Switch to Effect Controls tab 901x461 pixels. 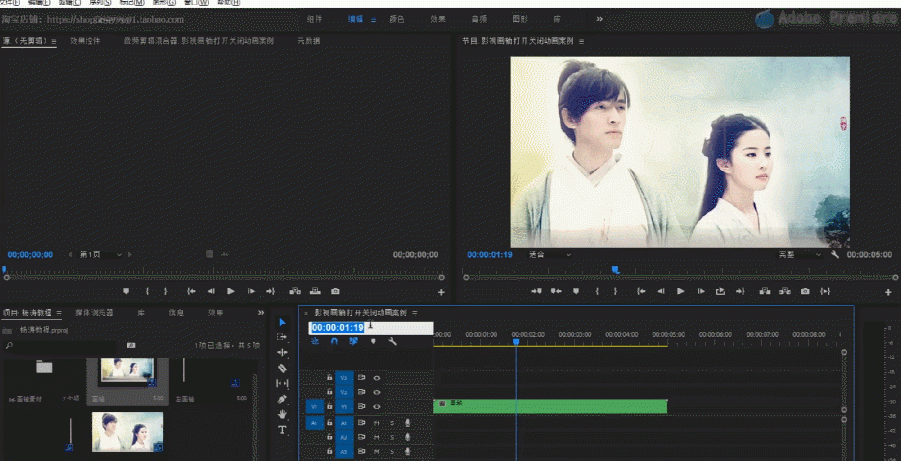click(x=85, y=41)
